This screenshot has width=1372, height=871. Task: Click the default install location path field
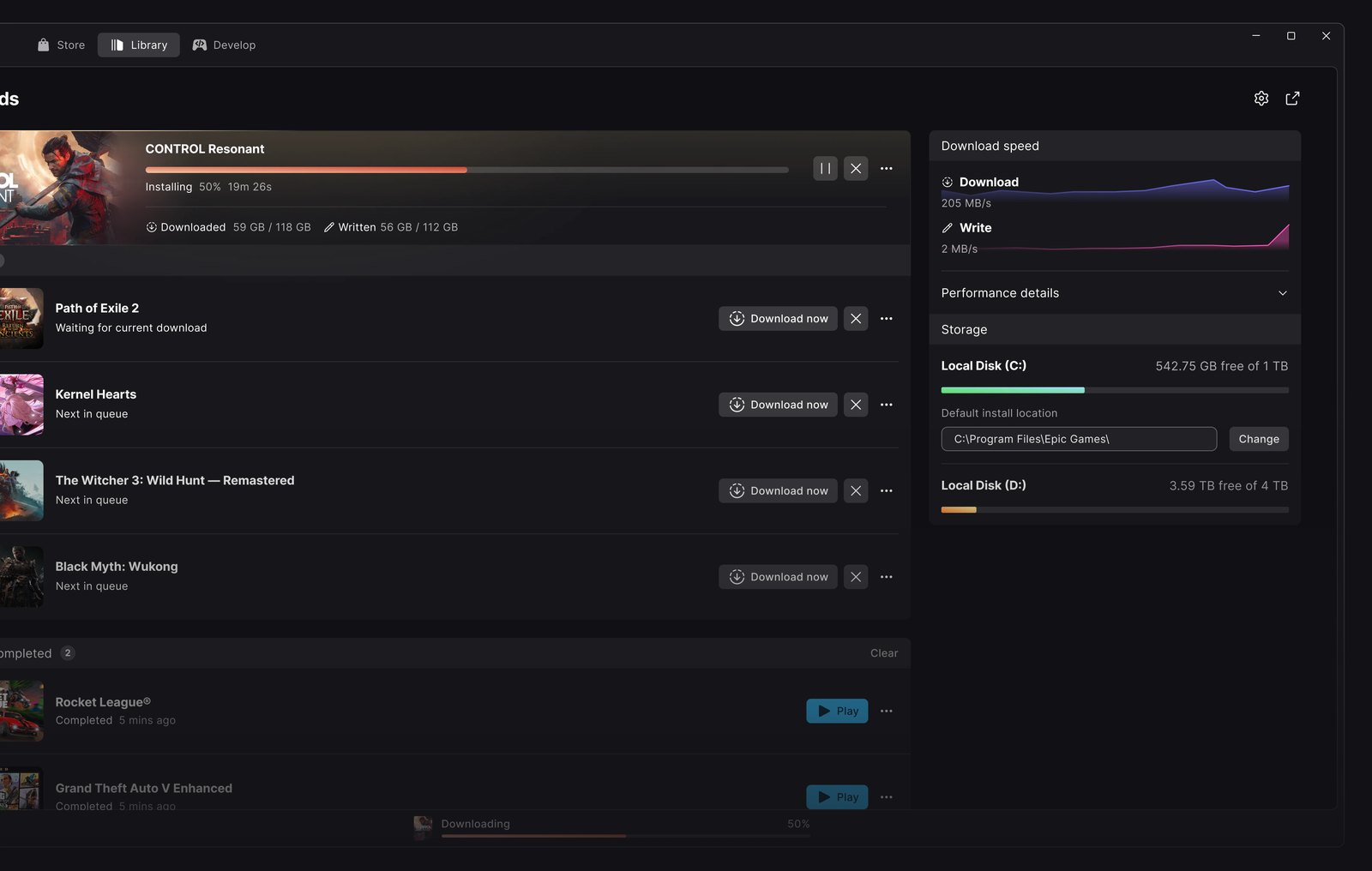(1079, 439)
